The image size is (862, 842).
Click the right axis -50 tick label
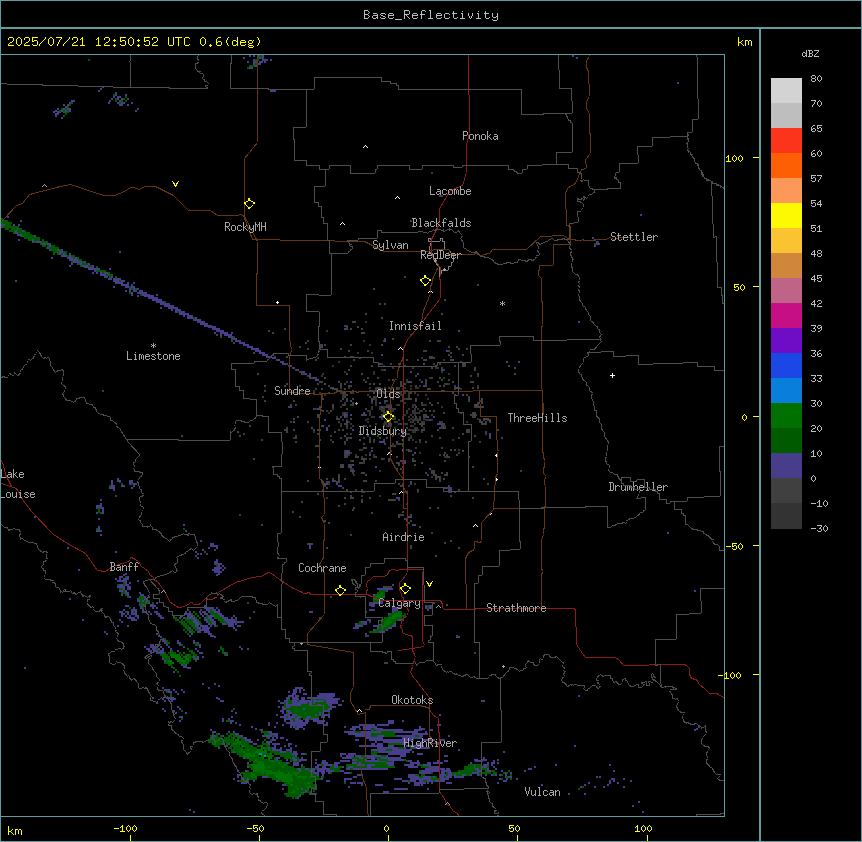tap(734, 546)
